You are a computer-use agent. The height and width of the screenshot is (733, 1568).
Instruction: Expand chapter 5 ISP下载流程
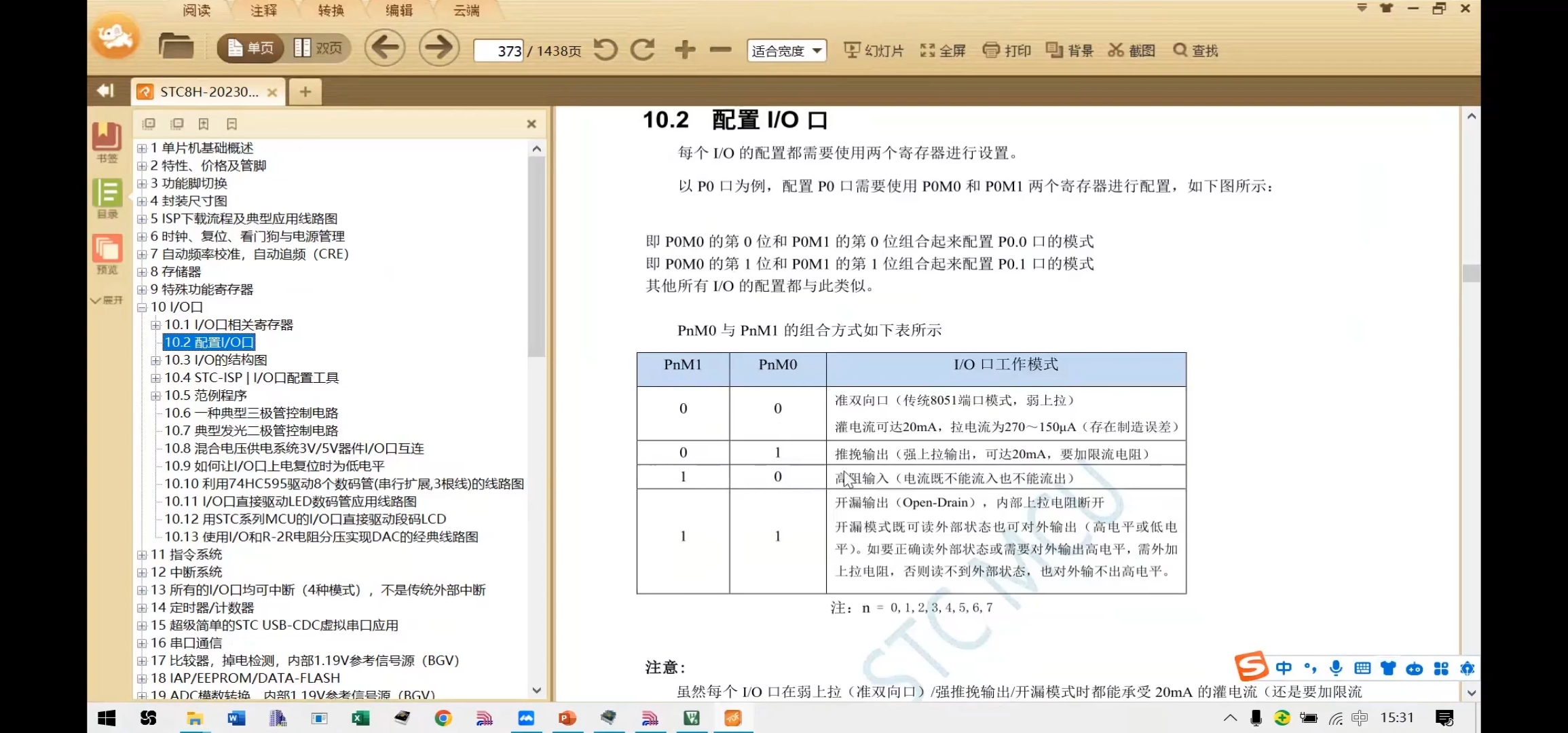pyautogui.click(x=142, y=219)
